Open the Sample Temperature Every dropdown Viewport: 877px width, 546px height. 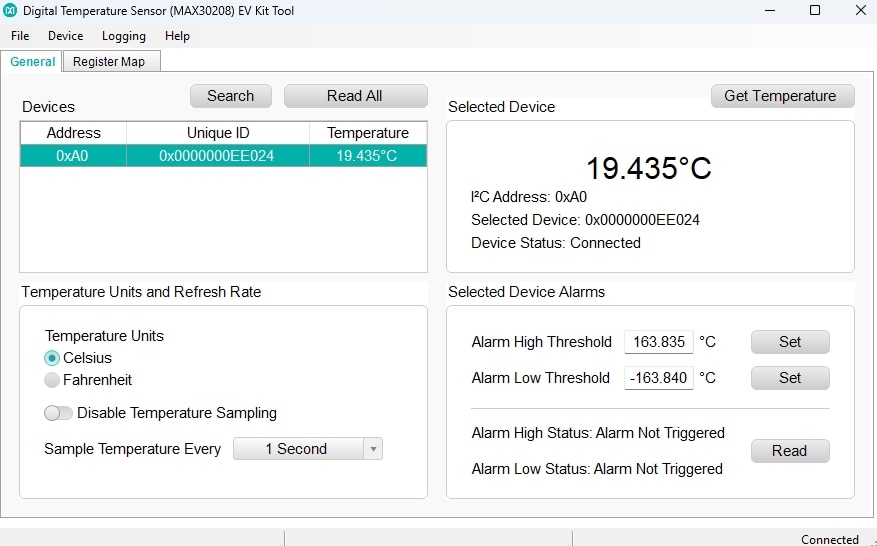(x=308, y=449)
